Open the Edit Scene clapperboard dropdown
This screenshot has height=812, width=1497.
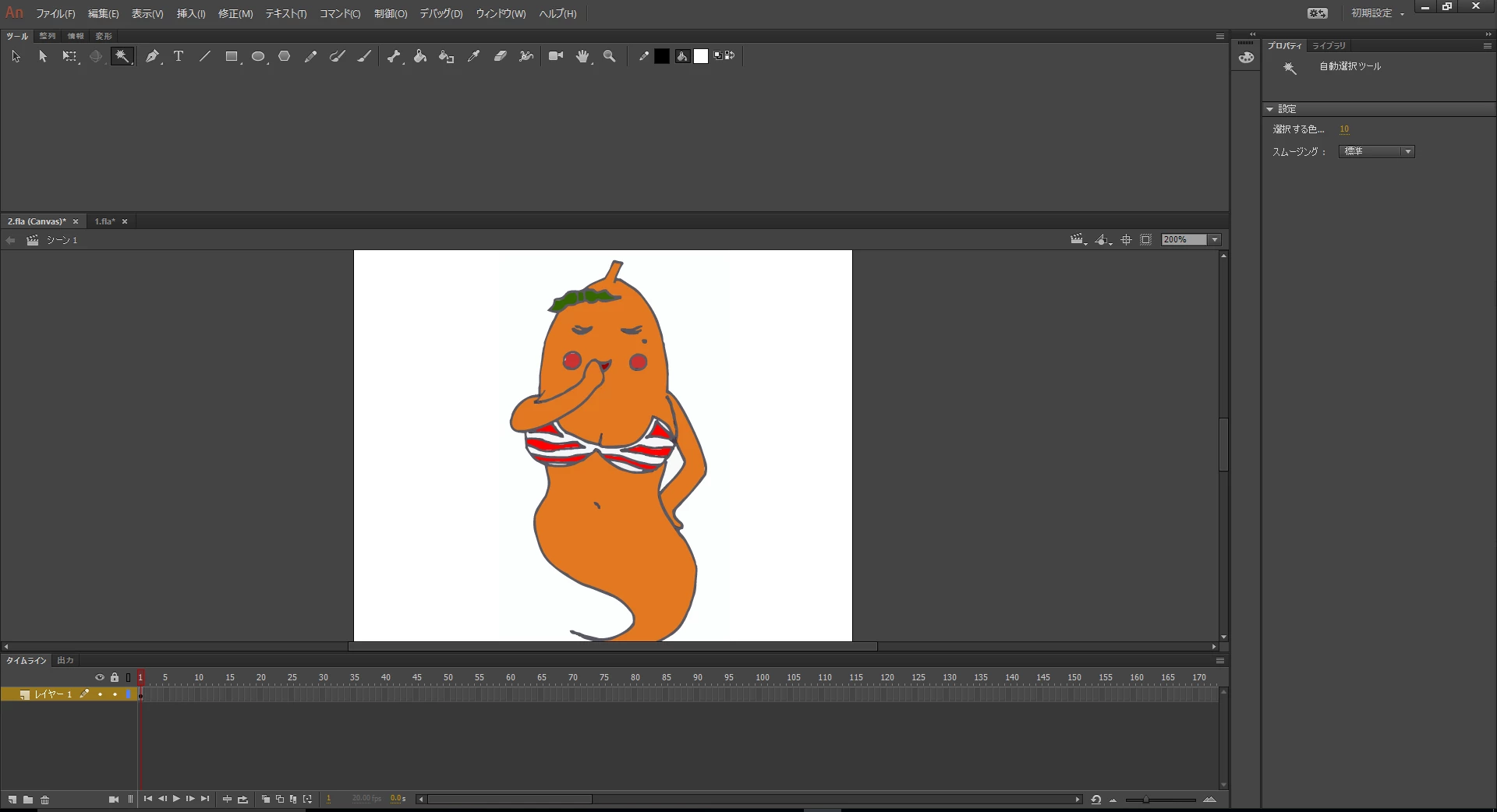coord(1079,240)
